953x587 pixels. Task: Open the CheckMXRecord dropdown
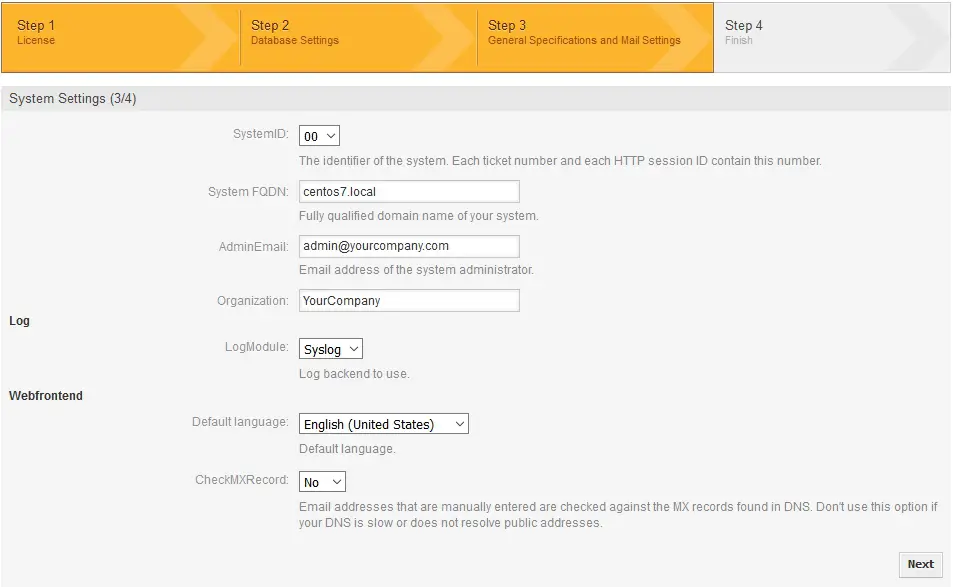pyautogui.click(x=321, y=481)
